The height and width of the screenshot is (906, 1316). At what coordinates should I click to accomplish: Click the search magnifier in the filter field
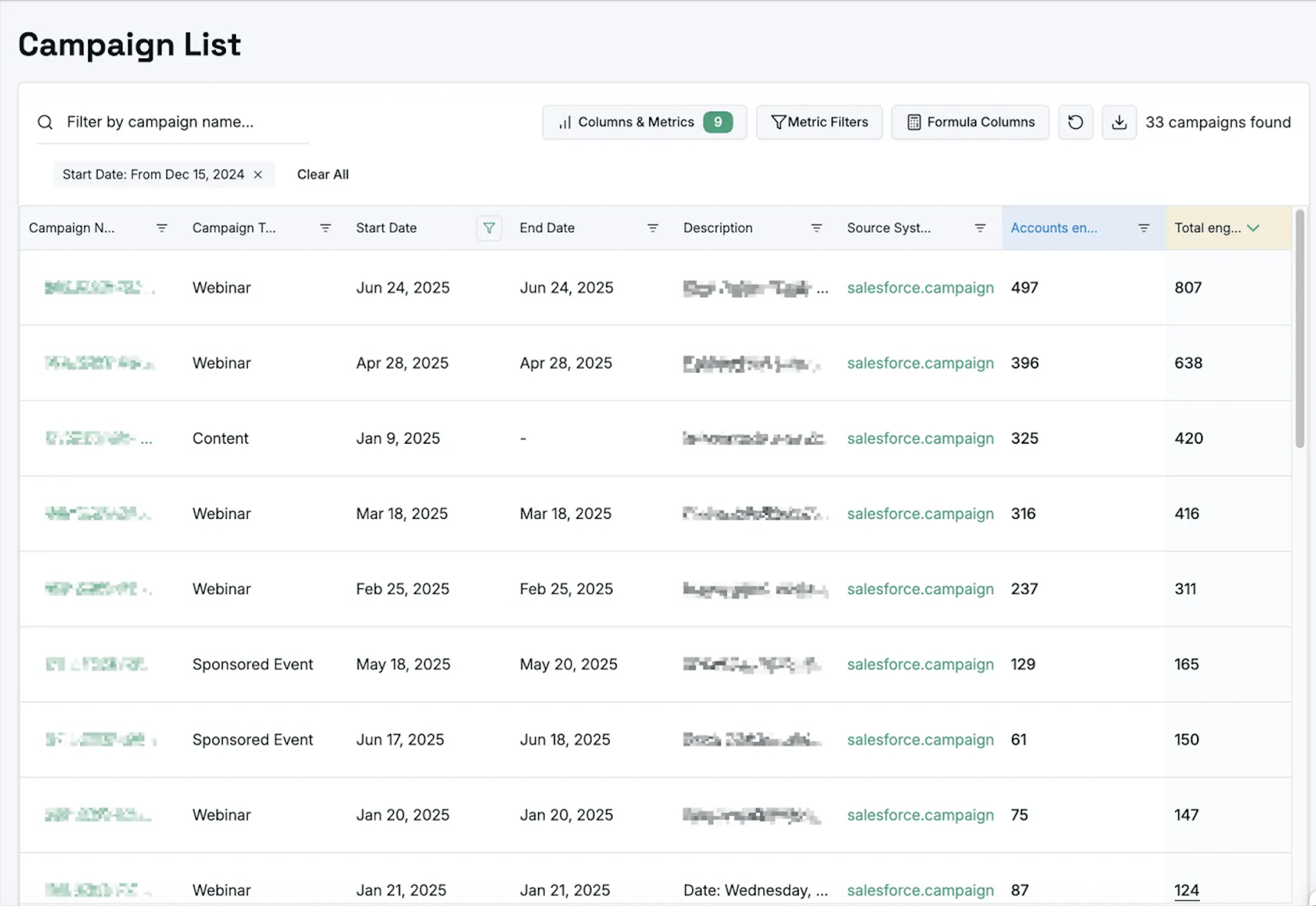[45, 122]
